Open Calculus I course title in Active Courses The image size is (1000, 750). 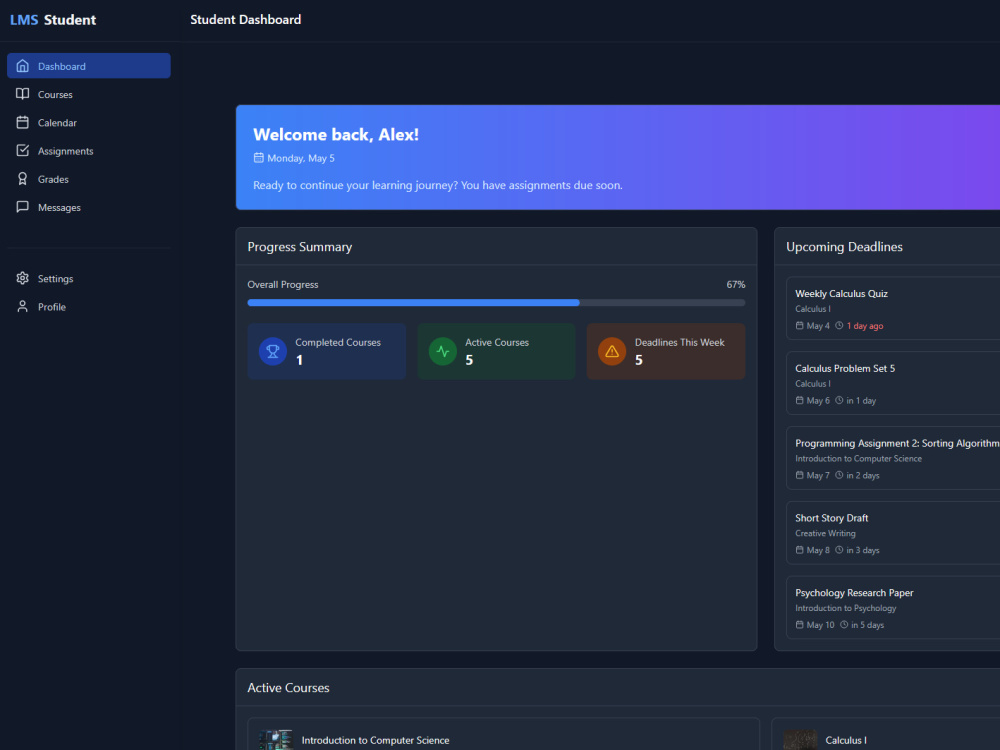pyautogui.click(x=846, y=740)
